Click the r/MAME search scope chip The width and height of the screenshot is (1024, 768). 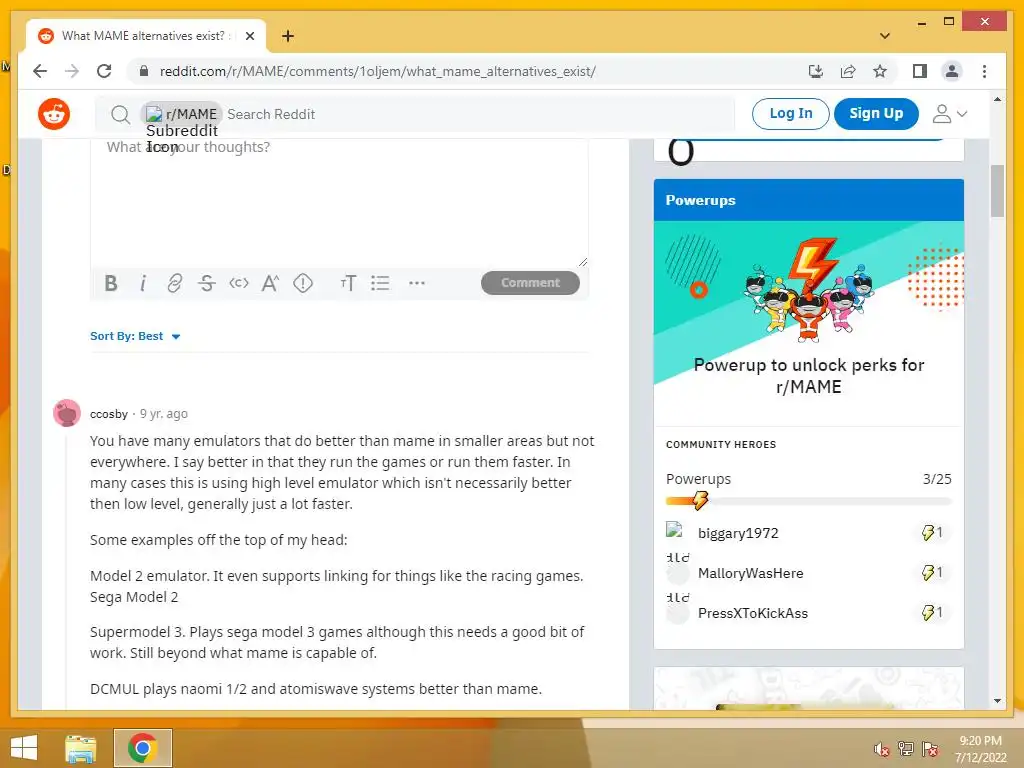click(182, 114)
